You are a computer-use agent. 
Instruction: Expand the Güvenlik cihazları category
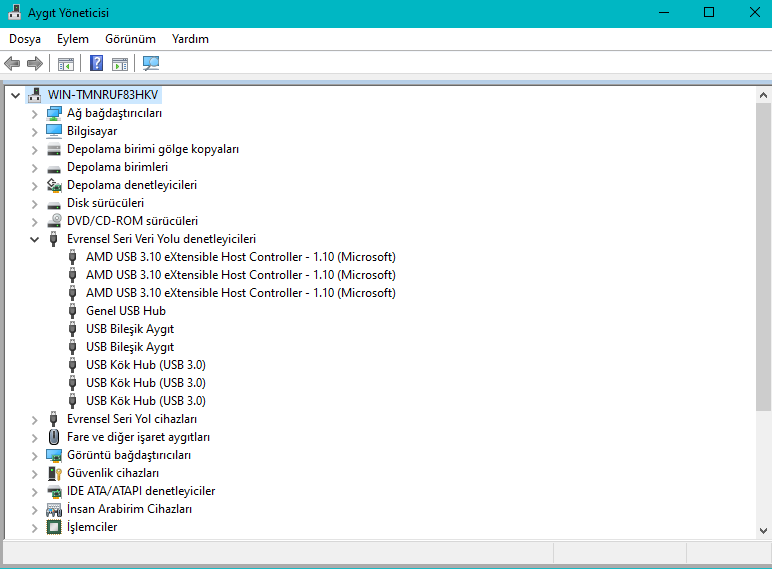pos(34,474)
